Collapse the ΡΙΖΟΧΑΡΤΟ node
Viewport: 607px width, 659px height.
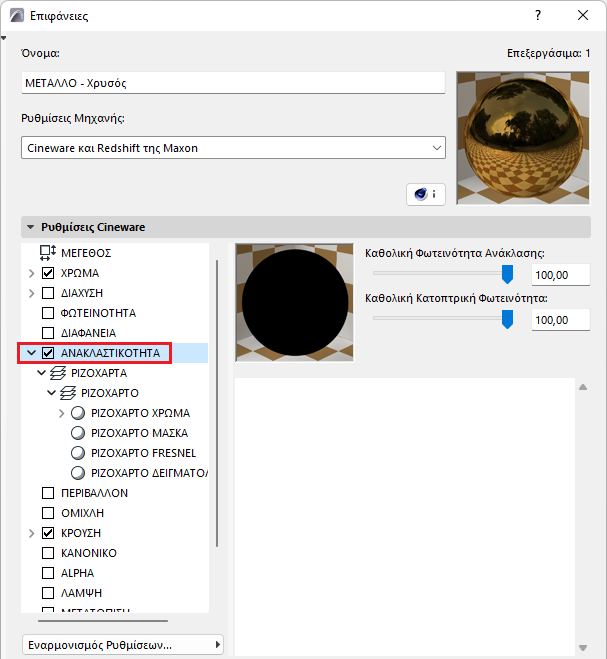pos(51,393)
